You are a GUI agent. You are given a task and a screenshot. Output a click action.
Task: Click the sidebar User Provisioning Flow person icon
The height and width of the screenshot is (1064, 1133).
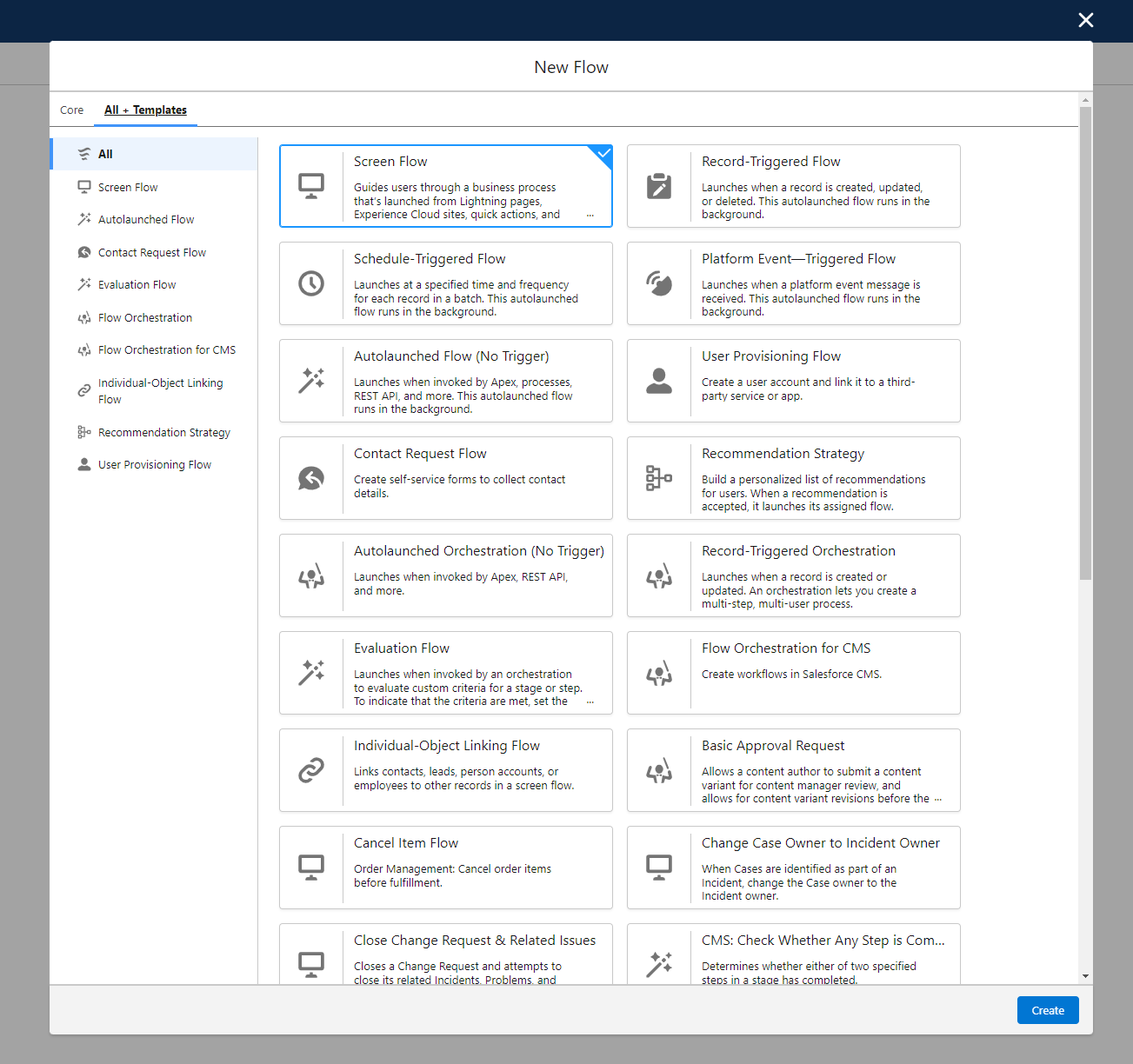84,464
